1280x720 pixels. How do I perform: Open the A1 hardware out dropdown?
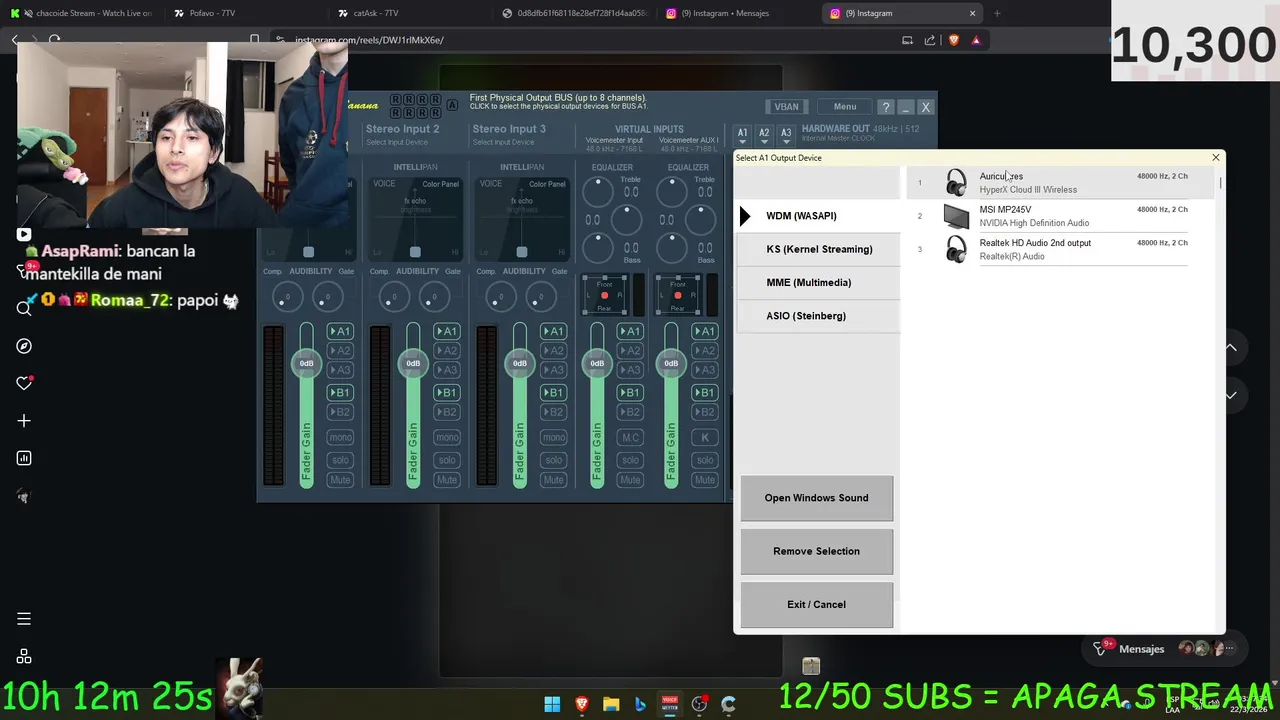click(x=742, y=135)
